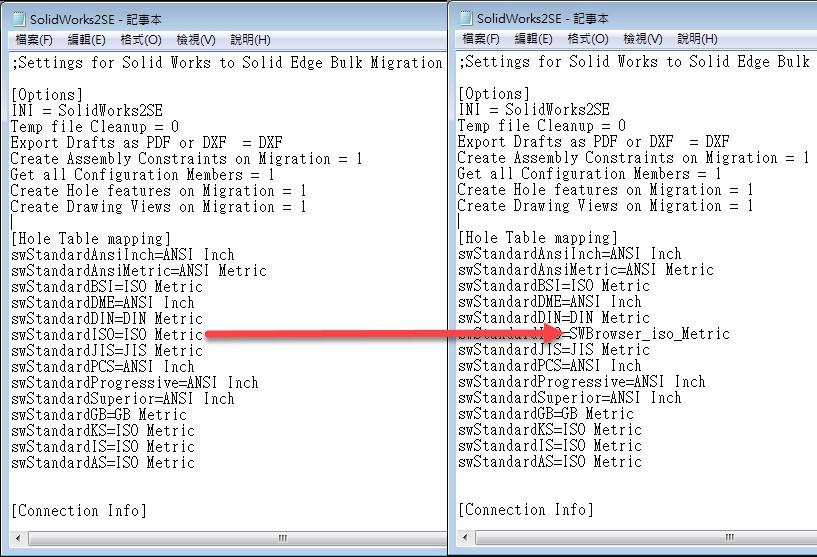Click 'swStandardSuperior=ANSI Inch' in right window
This screenshot has height=557, width=817.
[570, 398]
